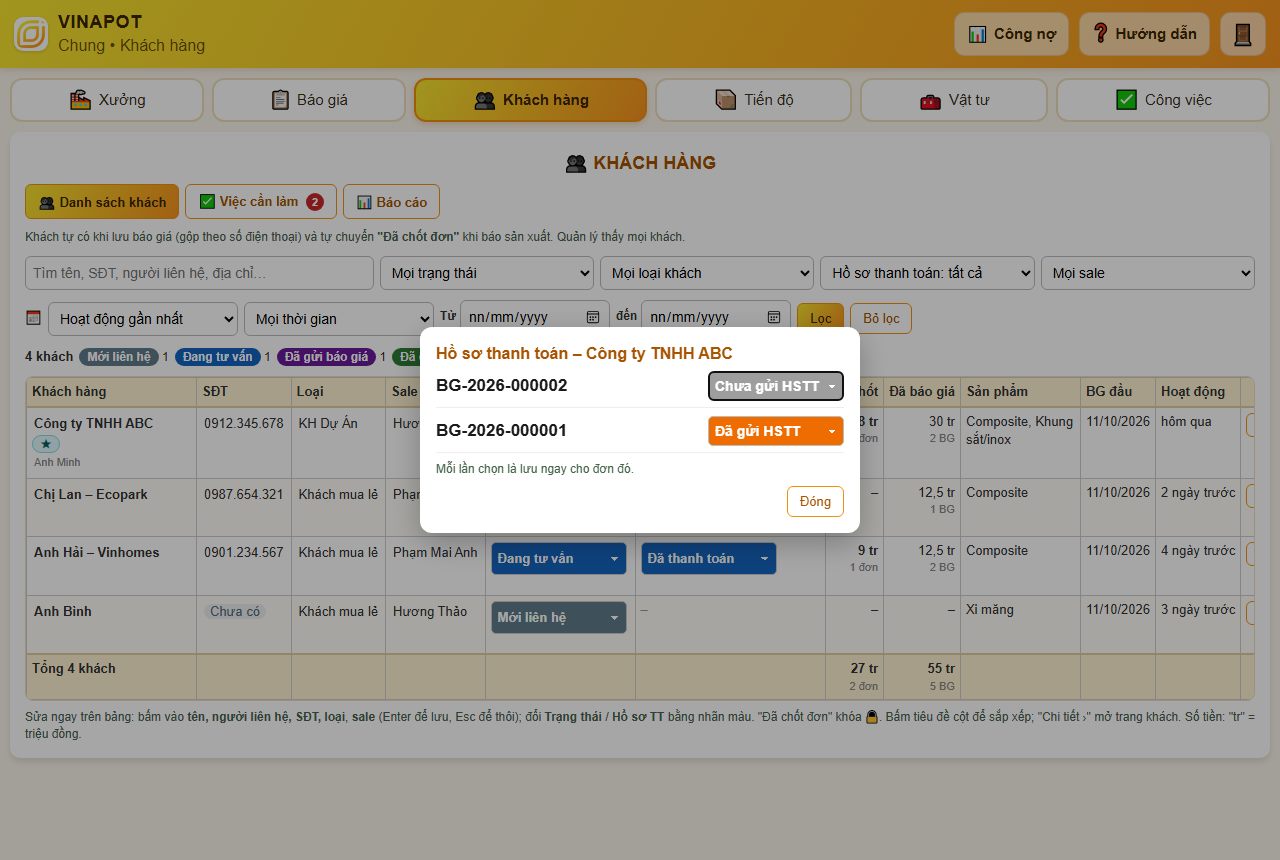This screenshot has width=1280, height=860.
Task: Click the calendar icon beside the sort dropdown
Action: pos(33,318)
